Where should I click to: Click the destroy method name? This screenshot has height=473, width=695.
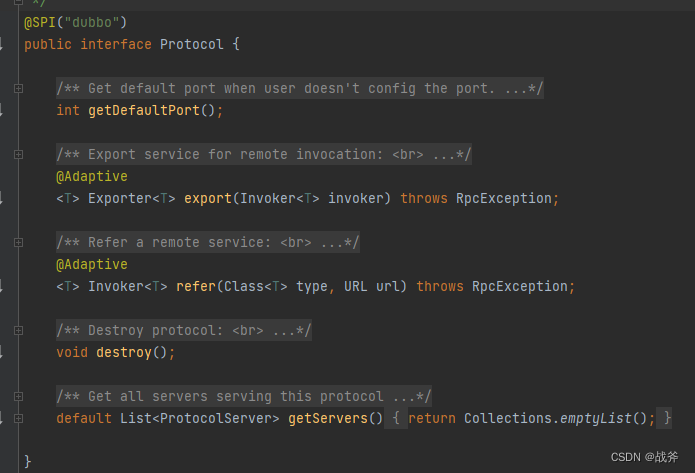click(x=124, y=352)
